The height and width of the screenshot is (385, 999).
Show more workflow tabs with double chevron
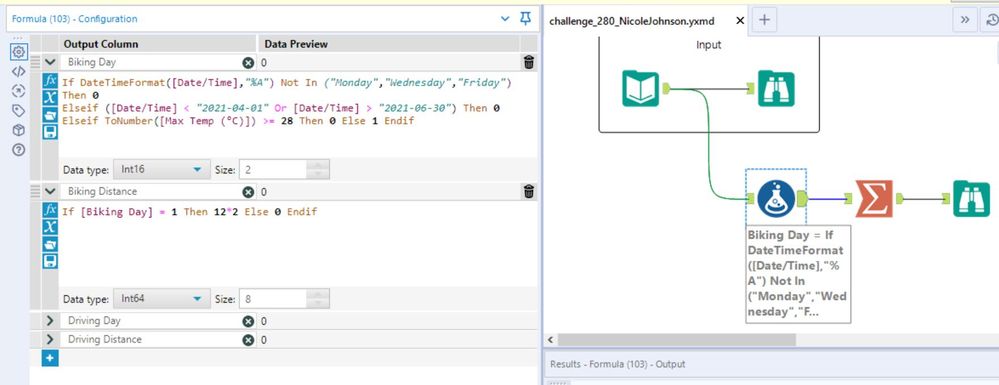point(965,20)
